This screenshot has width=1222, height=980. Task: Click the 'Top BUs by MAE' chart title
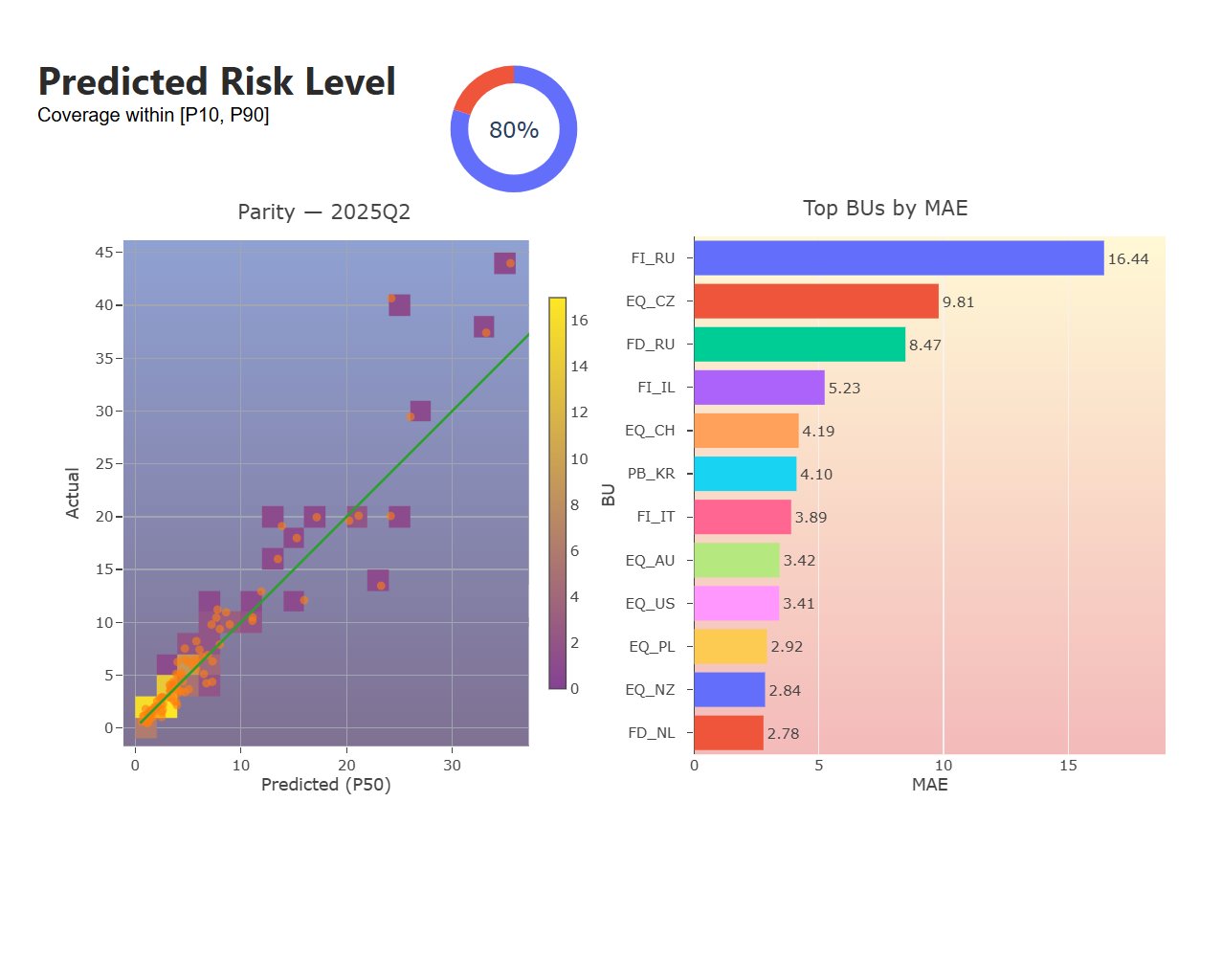pos(885,209)
